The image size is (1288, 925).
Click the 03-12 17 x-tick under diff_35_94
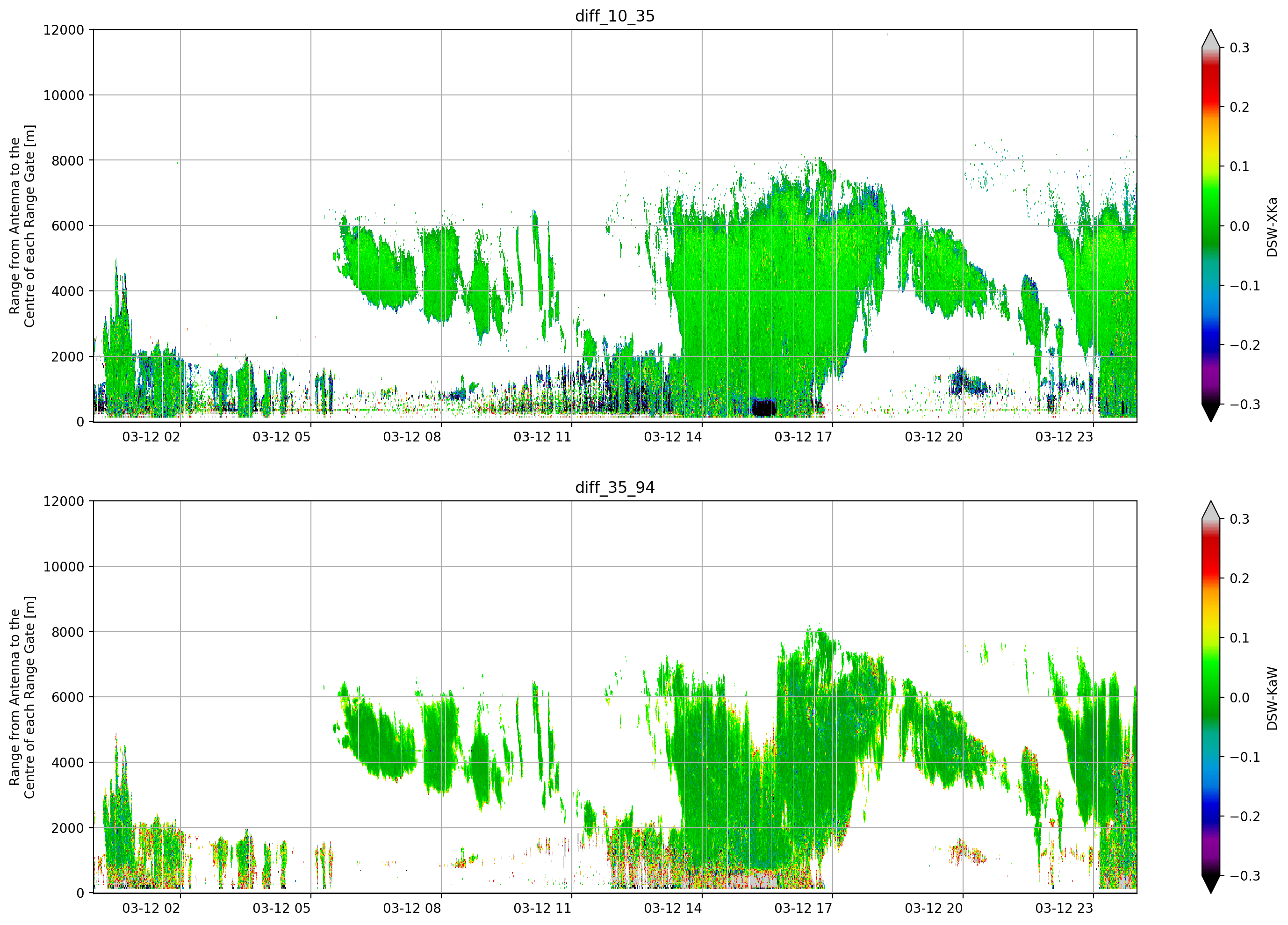(803, 909)
